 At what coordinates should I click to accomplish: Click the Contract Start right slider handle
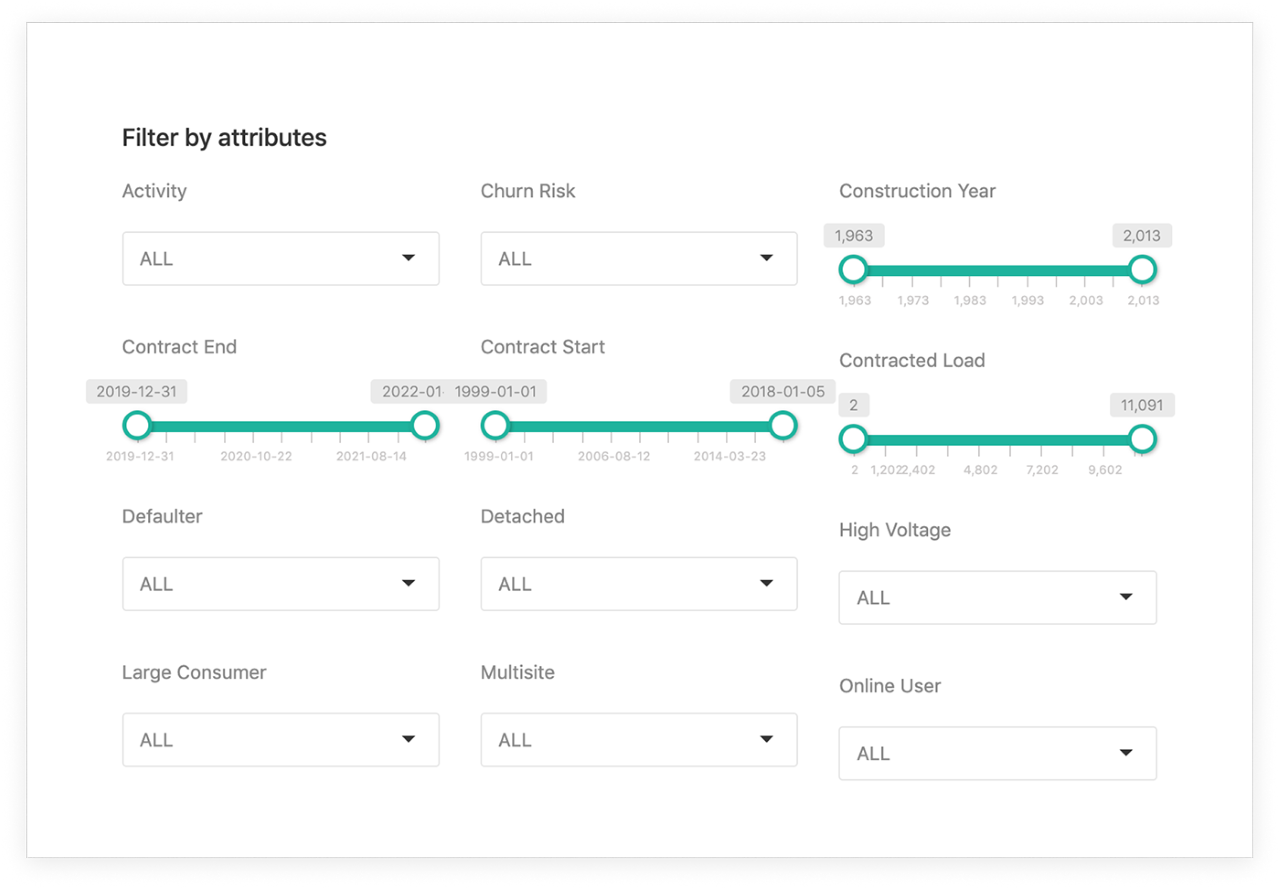783,425
